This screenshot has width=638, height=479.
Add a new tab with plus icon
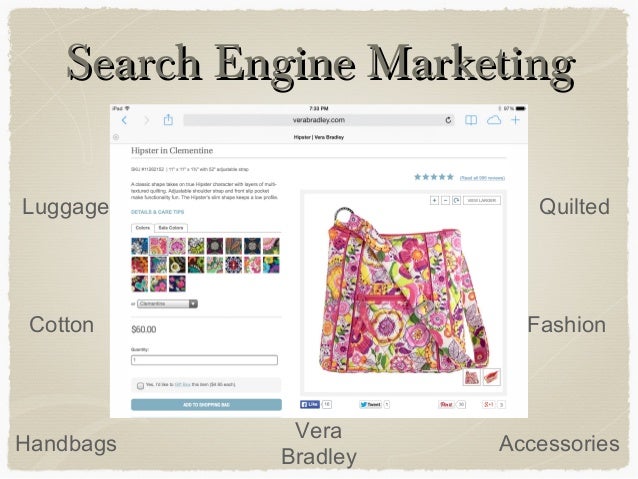click(x=516, y=120)
